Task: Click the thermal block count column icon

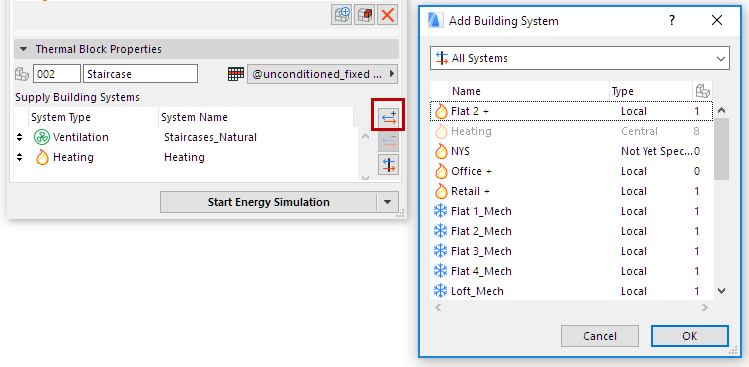Action: (703, 91)
